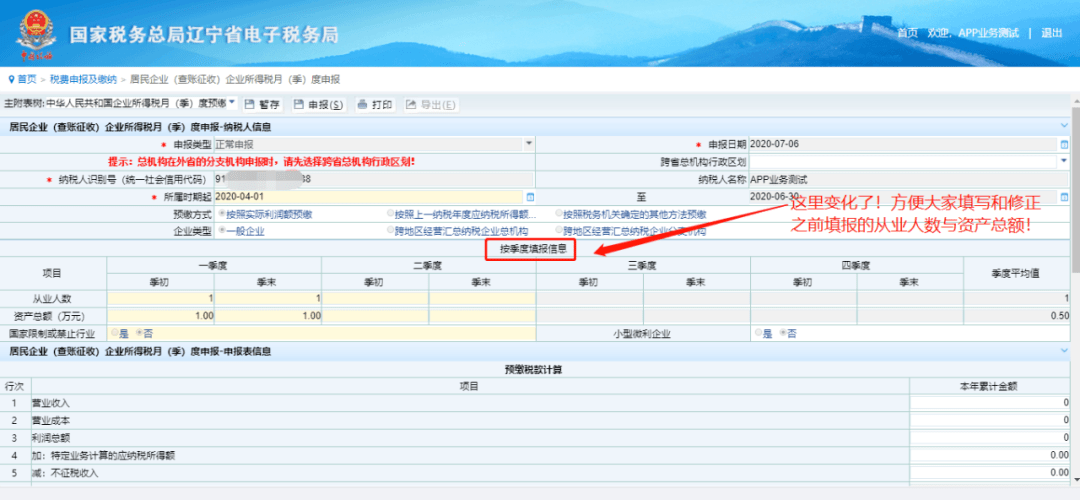Click 从业人数 二季度 季末 input field
This screenshot has height=500, width=1080.
click(482, 299)
